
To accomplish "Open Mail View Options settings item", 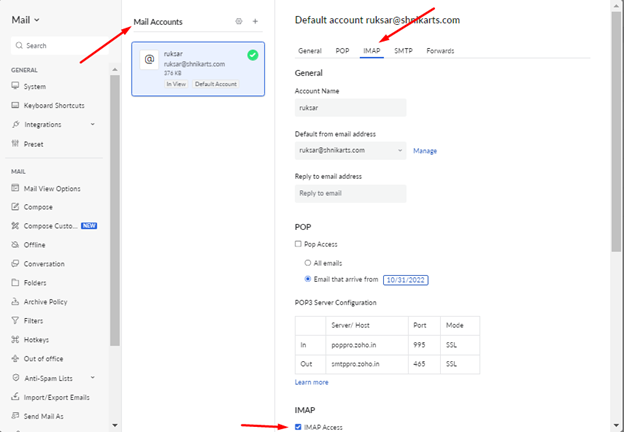I will (52, 189).
